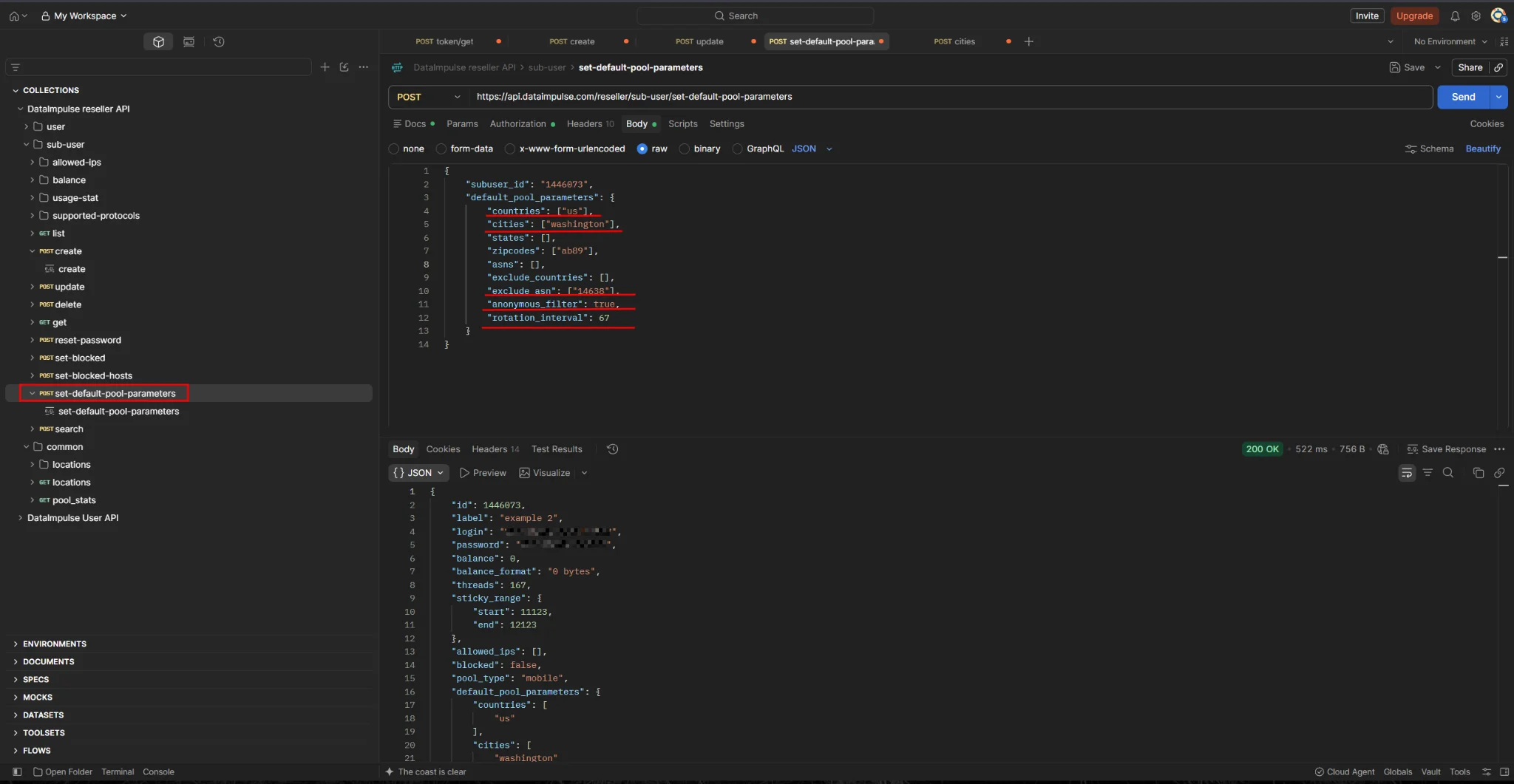The height and width of the screenshot is (784, 1514).
Task: Select the raw body type
Action: pyautogui.click(x=642, y=149)
